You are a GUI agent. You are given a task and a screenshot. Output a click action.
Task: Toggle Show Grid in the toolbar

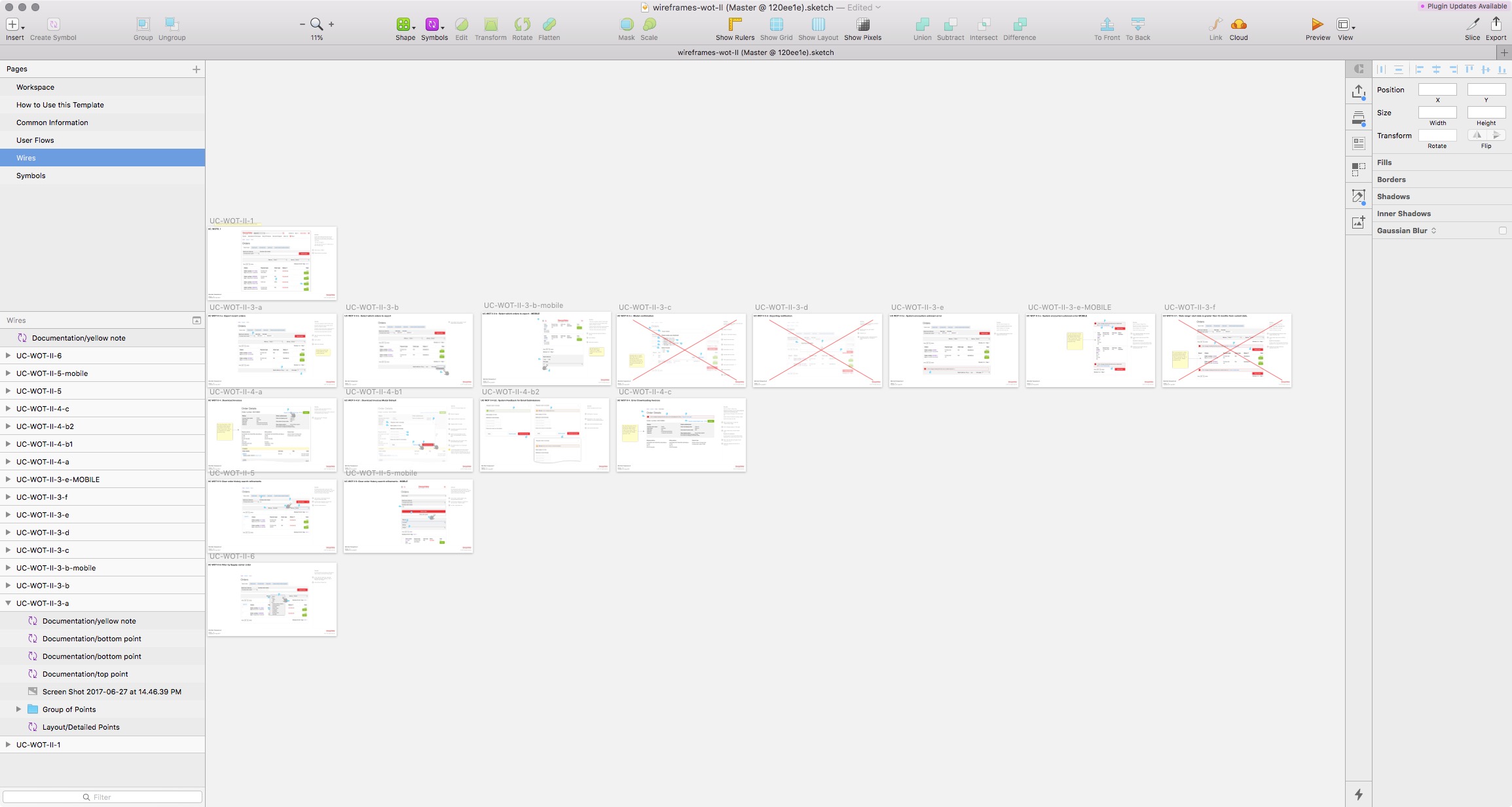pyautogui.click(x=776, y=25)
